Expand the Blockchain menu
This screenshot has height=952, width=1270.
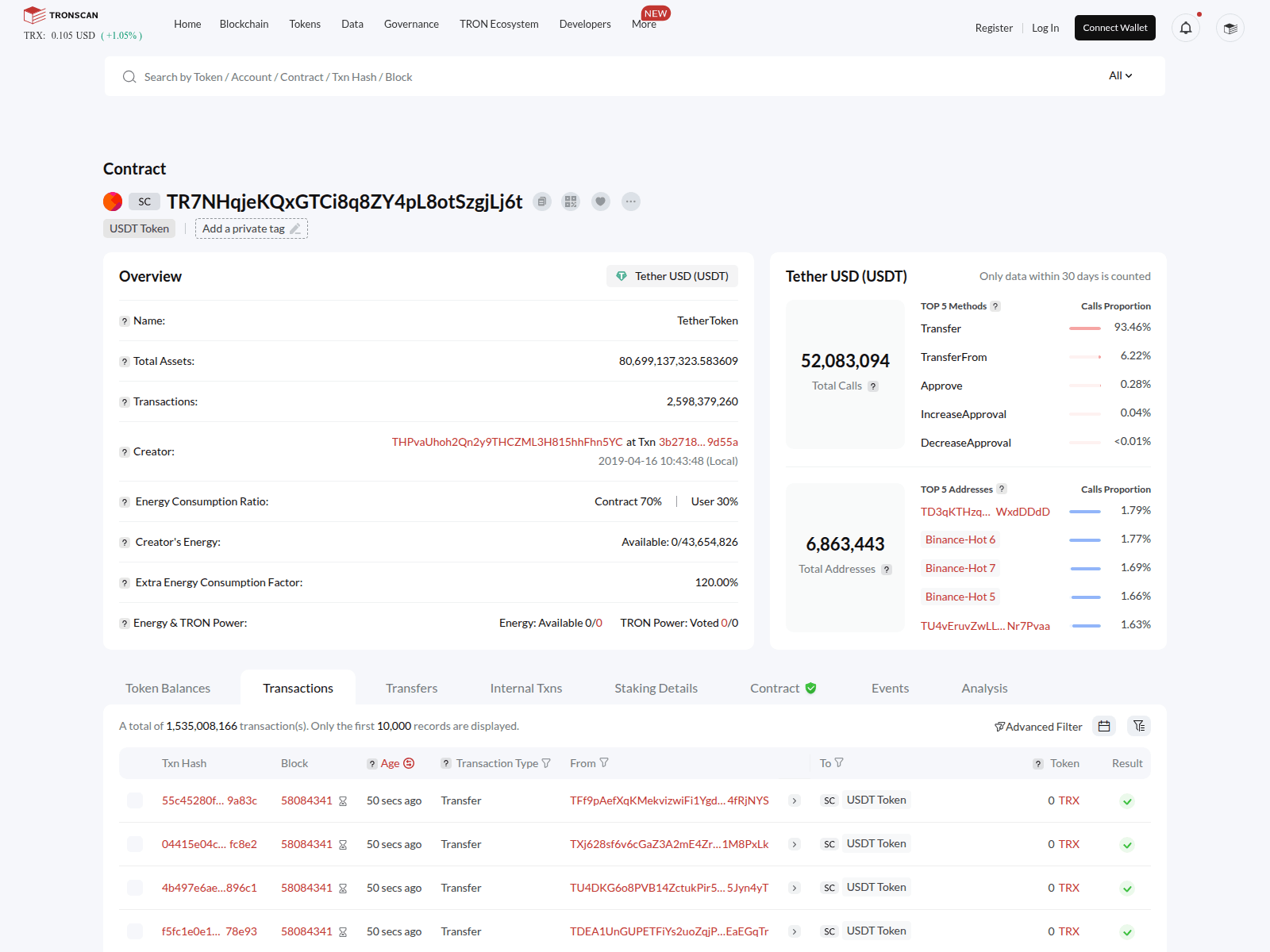[244, 24]
